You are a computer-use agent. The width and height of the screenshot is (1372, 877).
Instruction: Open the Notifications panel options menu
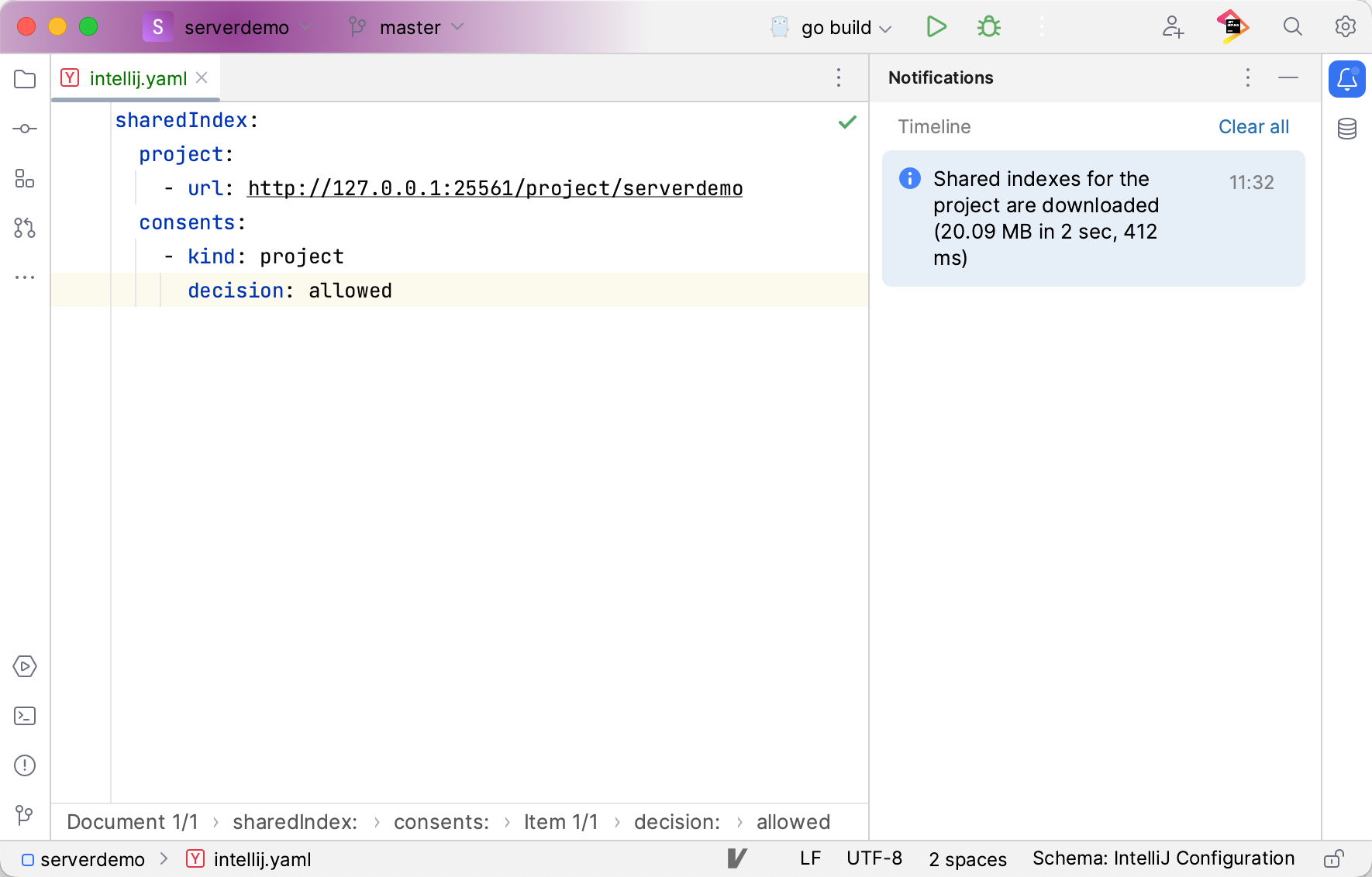click(1248, 78)
